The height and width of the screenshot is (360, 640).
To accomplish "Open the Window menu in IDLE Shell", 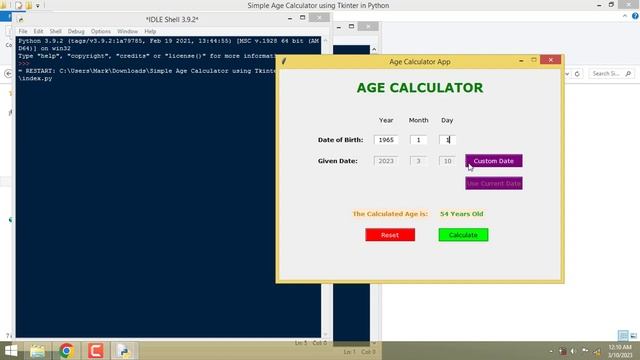I will pyautogui.click(x=127, y=31).
